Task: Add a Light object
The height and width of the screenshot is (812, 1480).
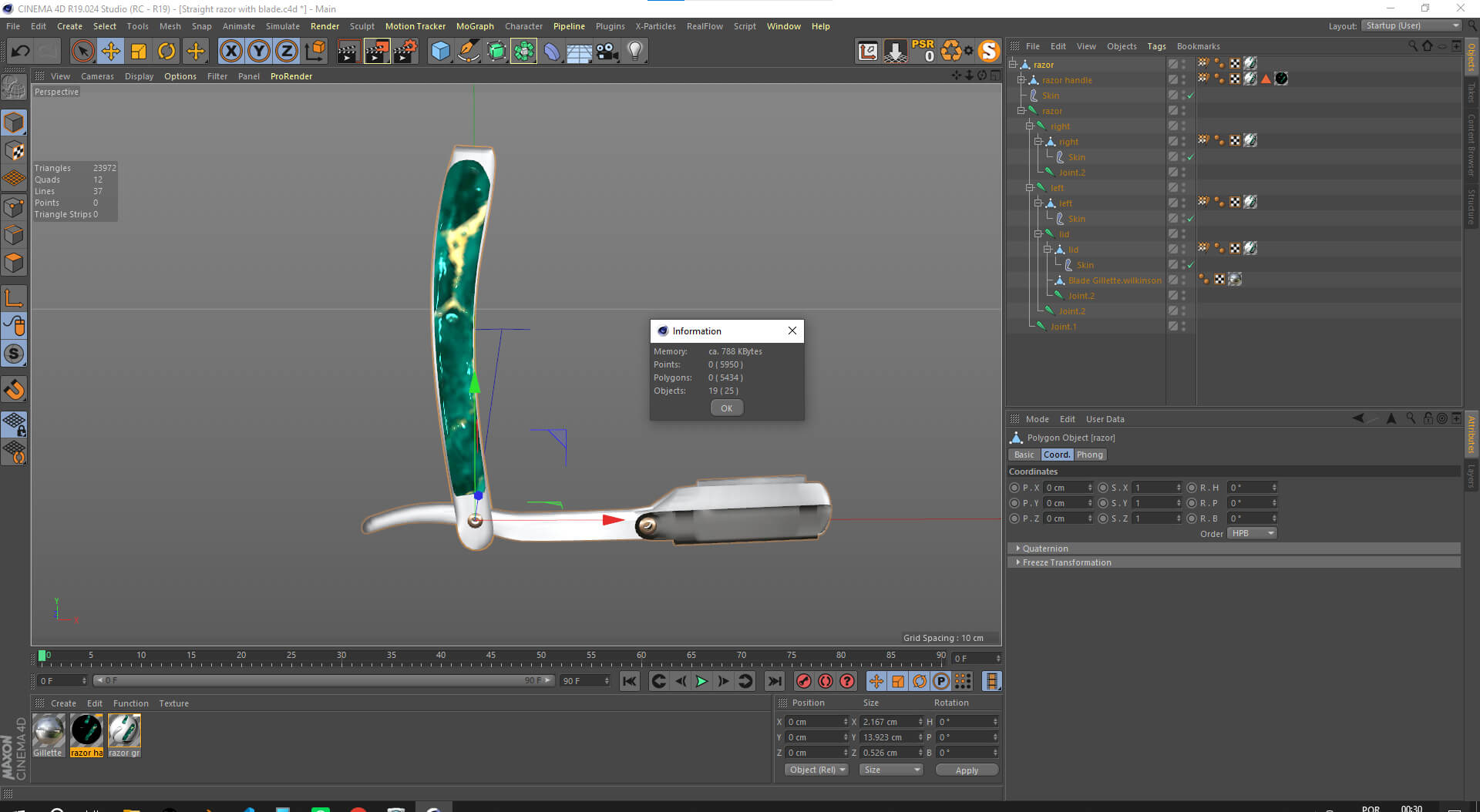Action: pyautogui.click(x=635, y=52)
